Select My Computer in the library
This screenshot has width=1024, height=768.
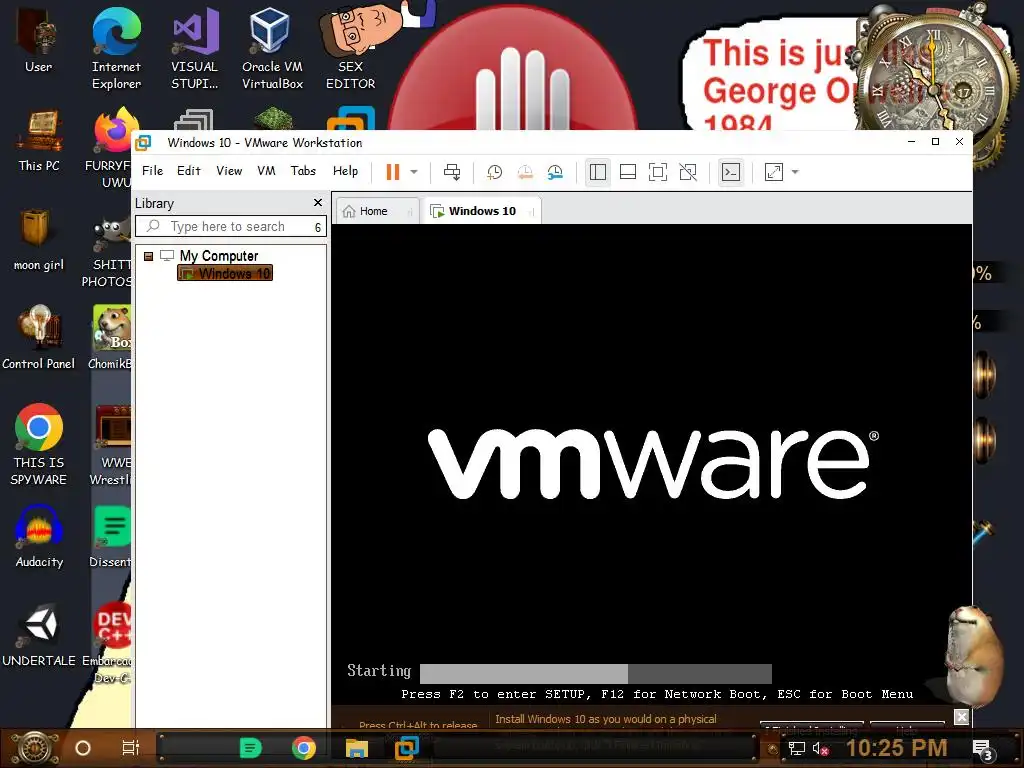tap(219, 255)
